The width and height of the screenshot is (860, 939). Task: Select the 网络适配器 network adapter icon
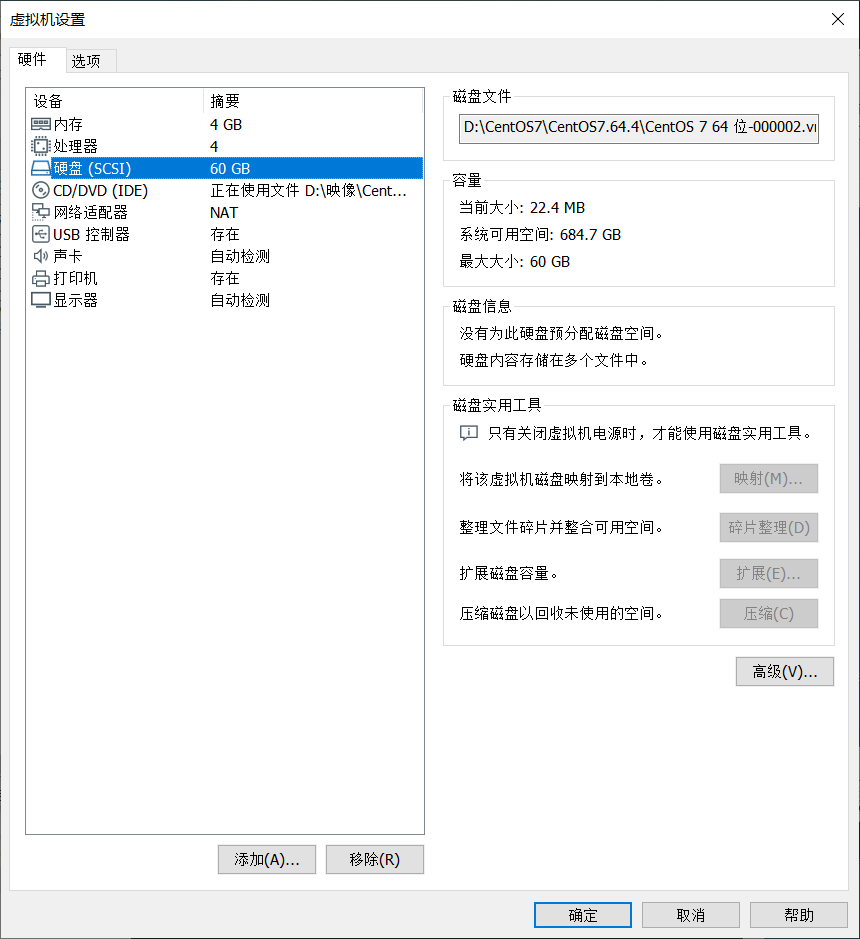[x=41, y=212]
